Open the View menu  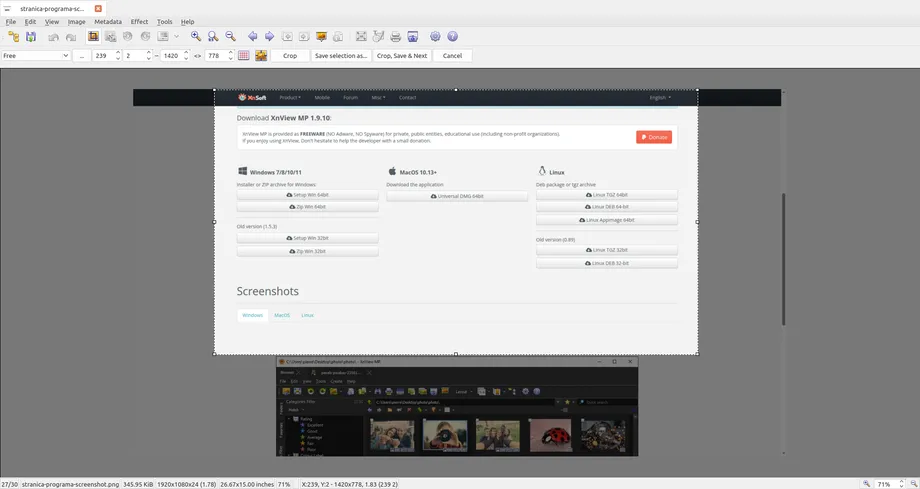tap(52, 22)
